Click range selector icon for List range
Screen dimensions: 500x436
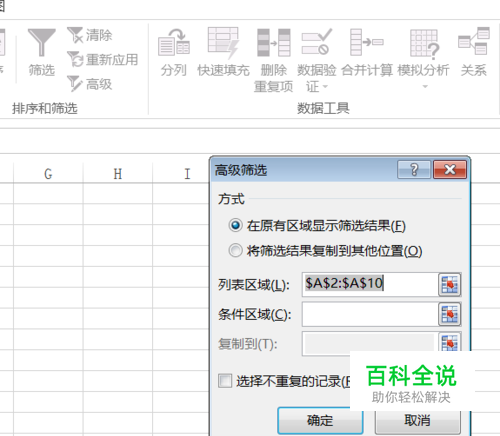(450, 285)
